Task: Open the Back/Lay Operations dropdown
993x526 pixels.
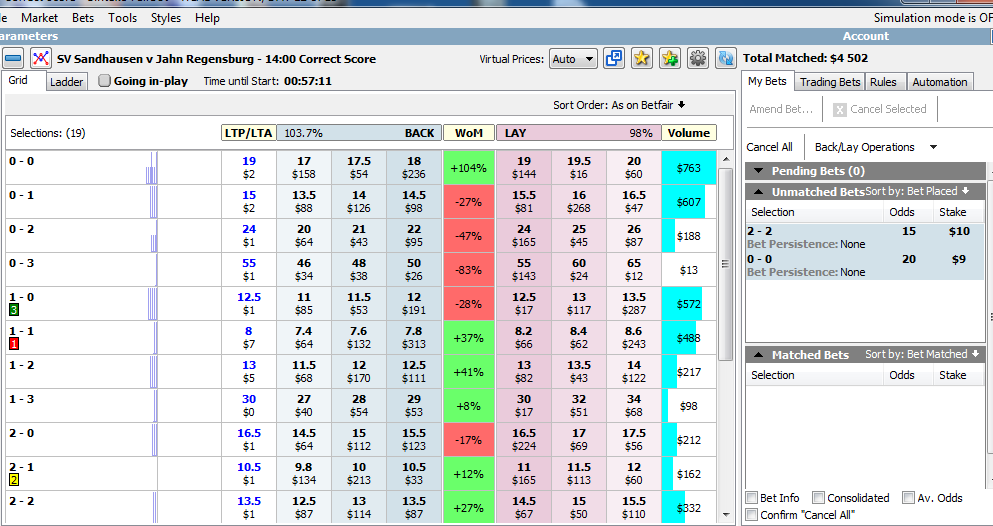Action: [x=876, y=147]
